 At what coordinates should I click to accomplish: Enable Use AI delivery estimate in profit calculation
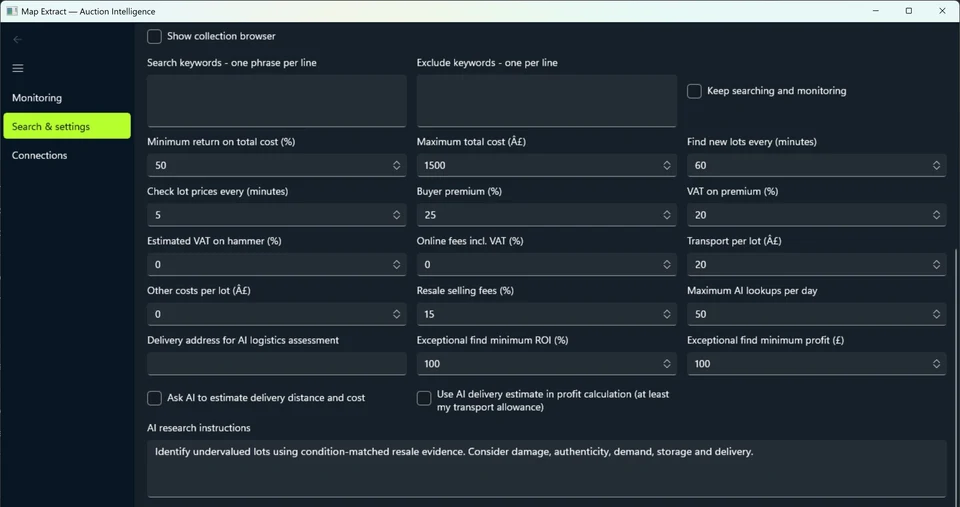[x=424, y=398]
